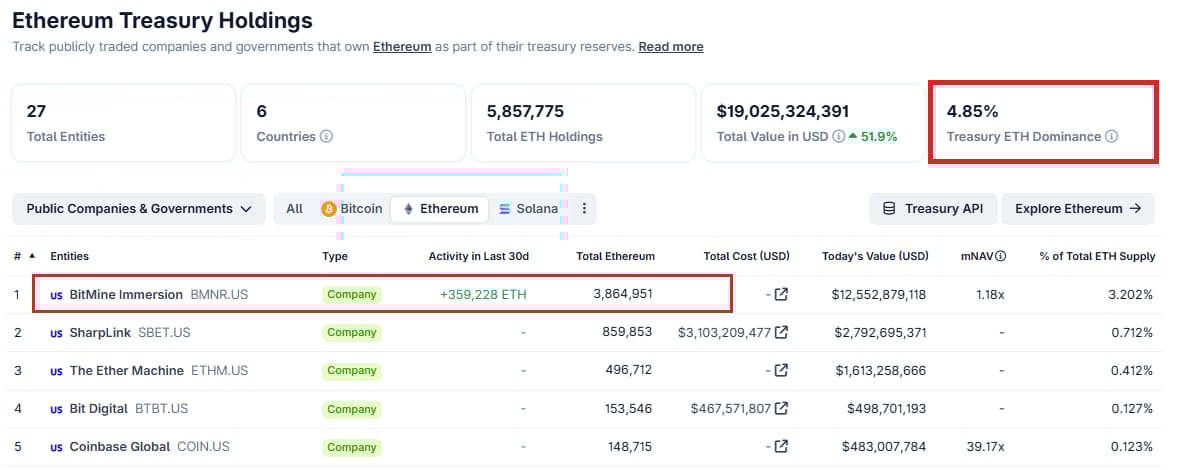This screenshot has height=470, width=1178.
Task: Sort by % of Total ETH Supply header
Action: pos(1098,256)
